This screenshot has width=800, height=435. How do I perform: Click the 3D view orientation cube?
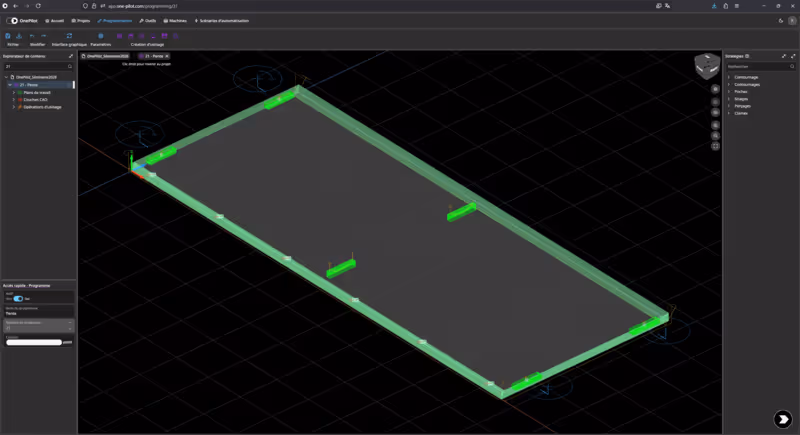coord(707,66)
